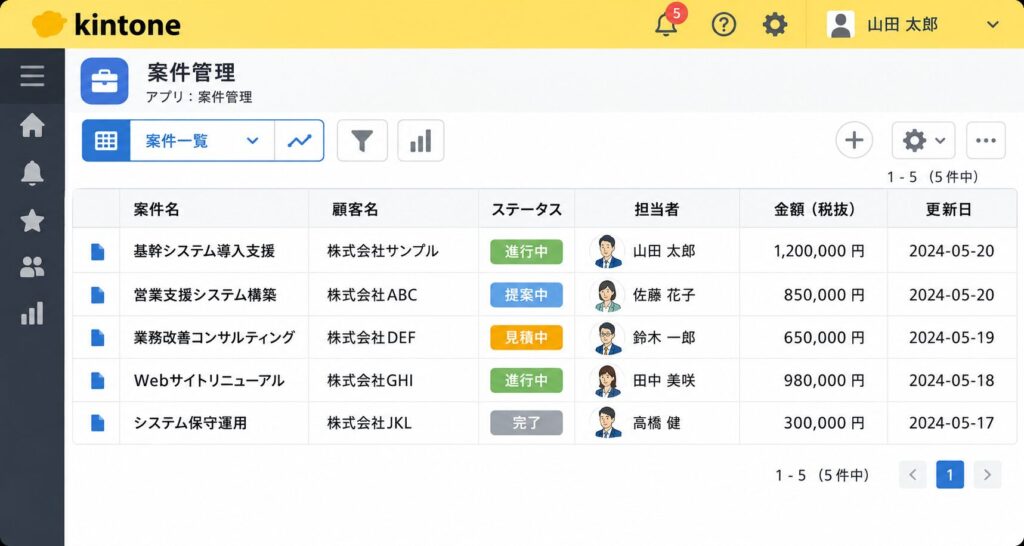
Task: Click breadcrumb アプリ：案件管理
Action: 199,97
